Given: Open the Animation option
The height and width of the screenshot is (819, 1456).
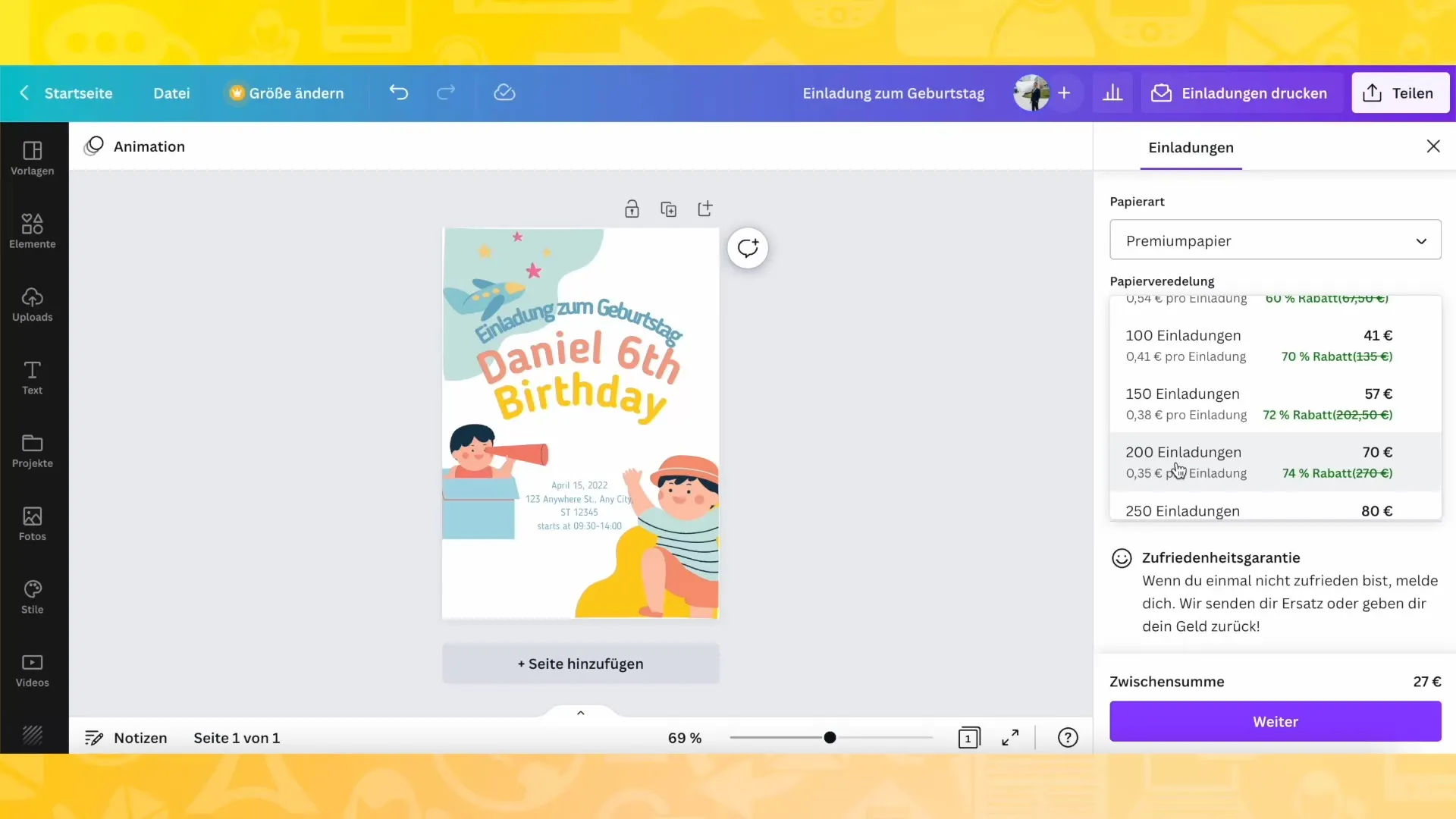Looking at the screenshot, I should point(135,146).
